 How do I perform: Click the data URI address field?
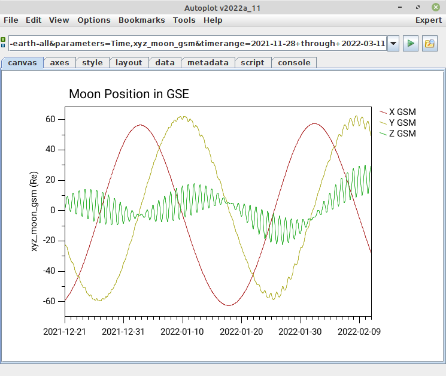tap(197, 44)
